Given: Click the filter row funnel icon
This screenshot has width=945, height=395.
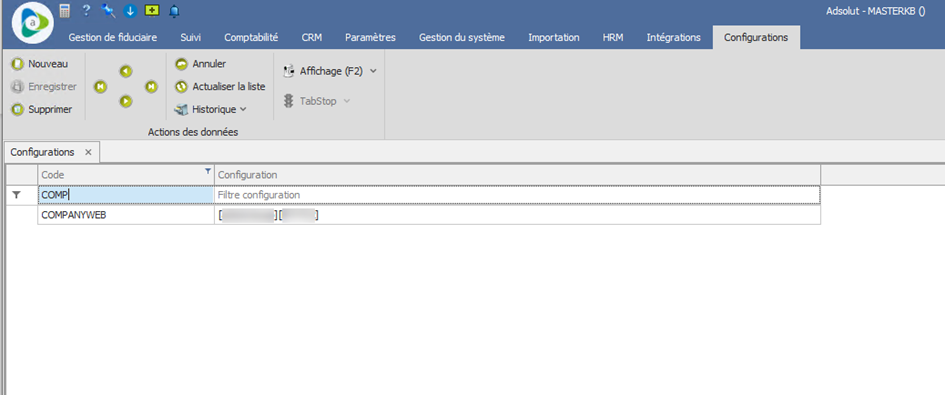Looking at the screenshot, I should [17, 195].
